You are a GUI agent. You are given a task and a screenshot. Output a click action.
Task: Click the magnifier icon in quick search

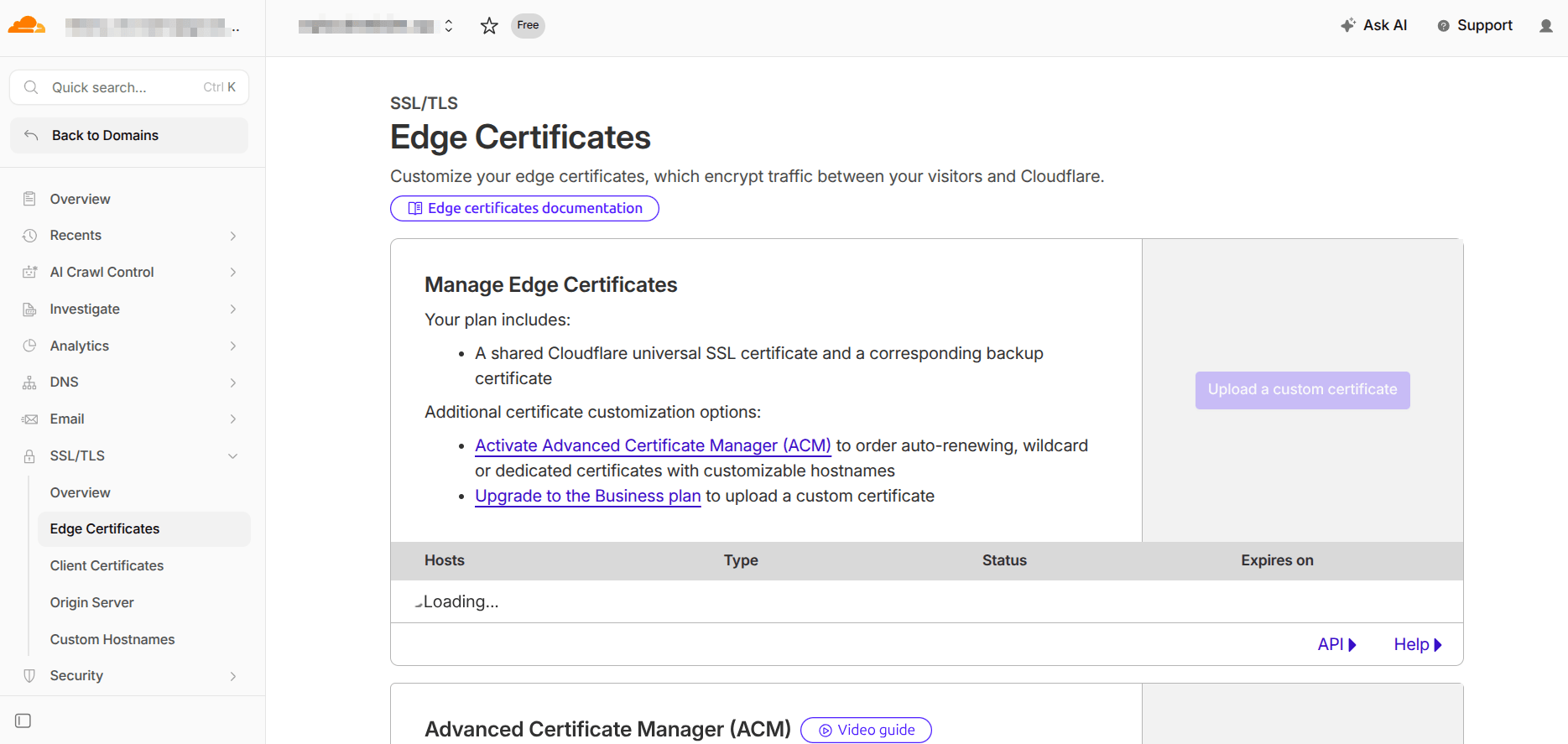pos(31,87)
